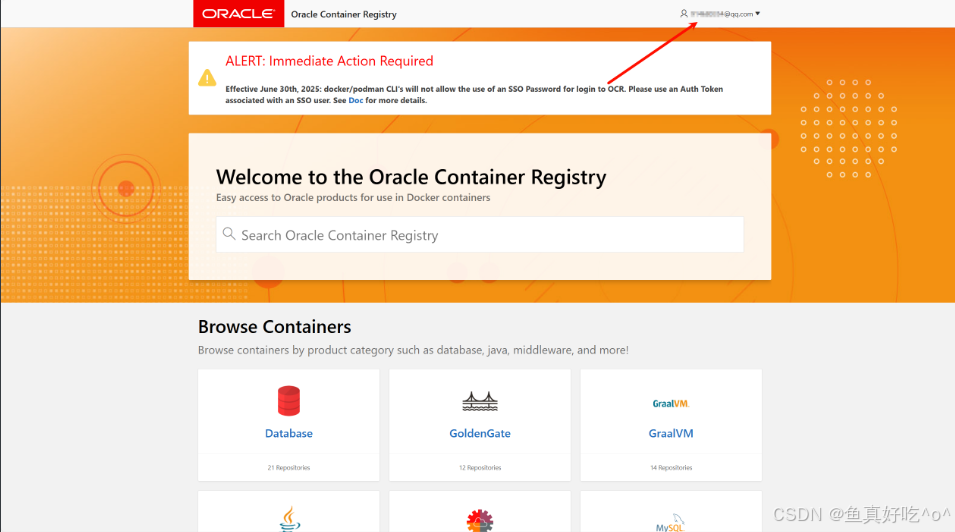Image resolution: width=955 pixels, height=532 pixels.
Task: Click the MySQL dolphin logo
Action: [x=671, y=523]
